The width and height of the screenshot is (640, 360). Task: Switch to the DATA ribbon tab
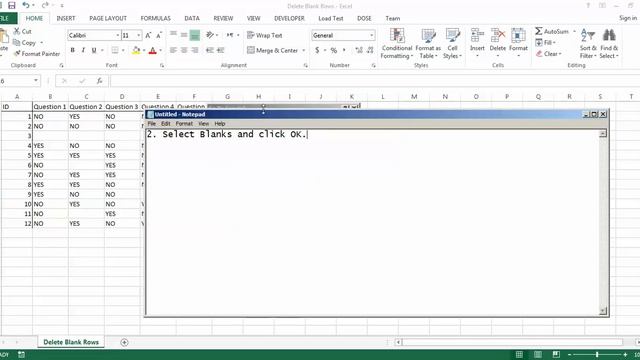[192, 18]
